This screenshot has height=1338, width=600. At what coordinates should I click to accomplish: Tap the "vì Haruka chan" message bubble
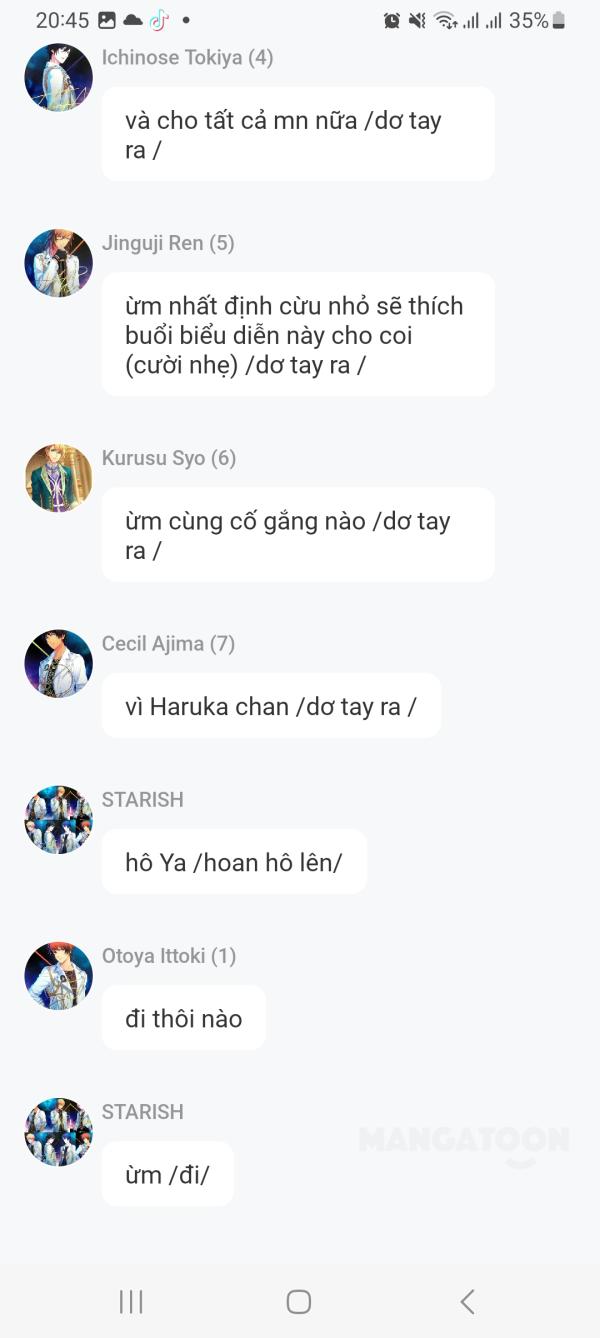(271, 706)
